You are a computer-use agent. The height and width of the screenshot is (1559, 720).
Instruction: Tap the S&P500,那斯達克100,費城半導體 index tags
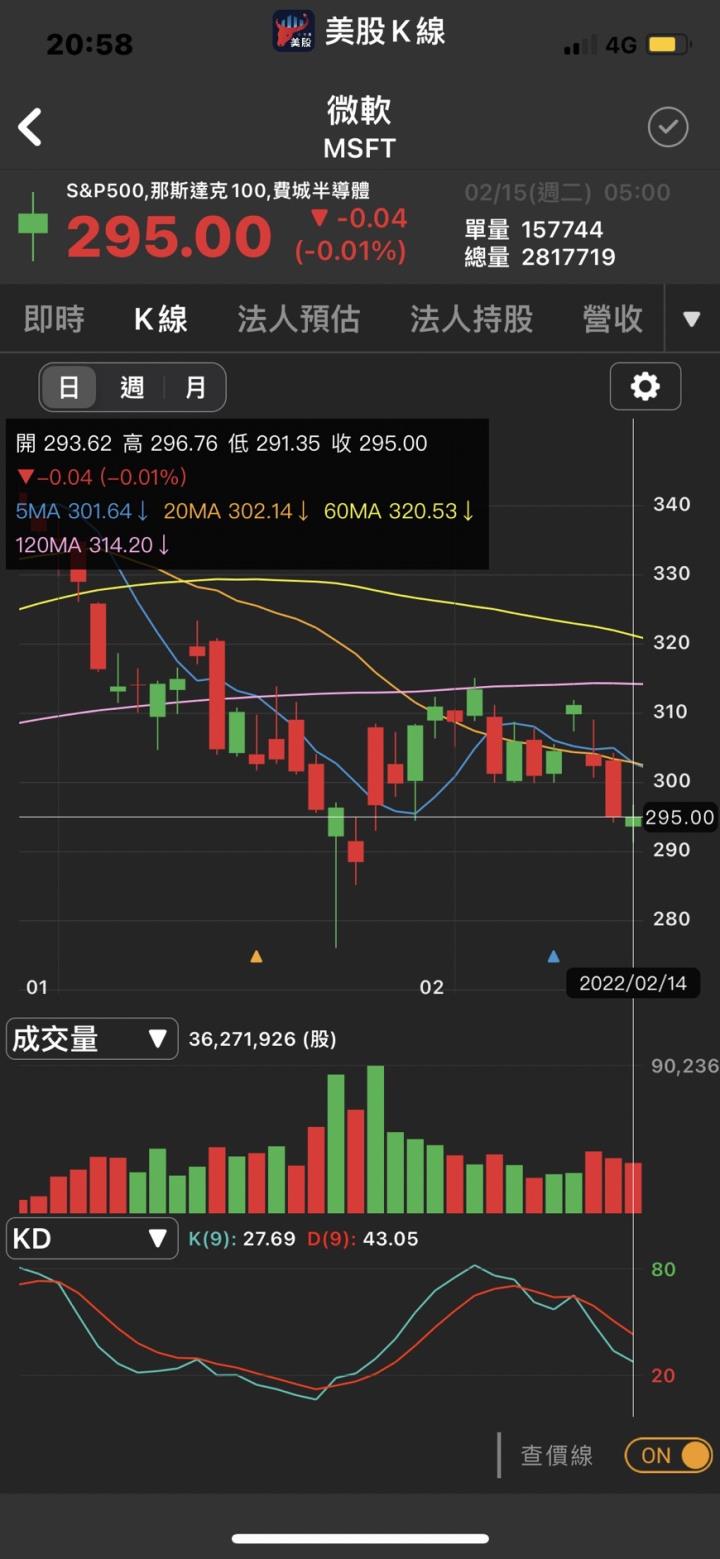218,190
